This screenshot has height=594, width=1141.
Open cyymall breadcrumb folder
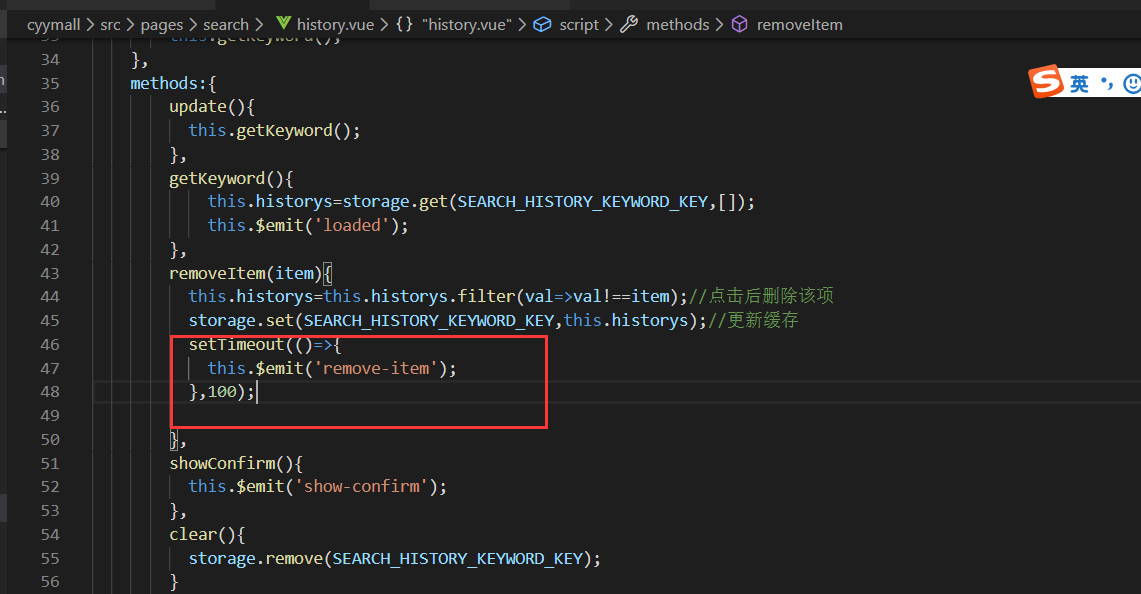[x=53, y=25]
